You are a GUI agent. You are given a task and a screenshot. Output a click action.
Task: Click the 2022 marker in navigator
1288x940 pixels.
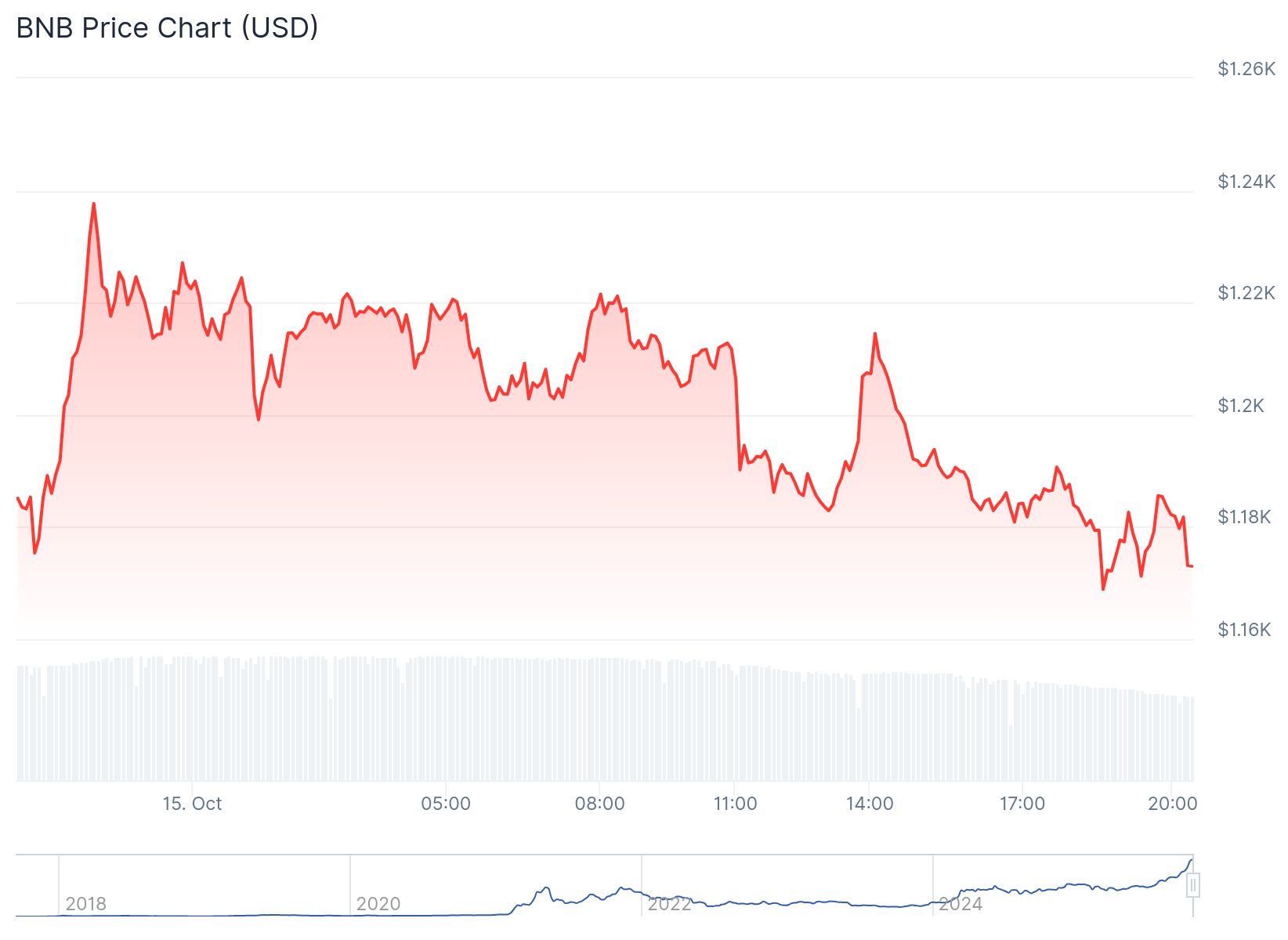pyautogui.click(x=669, y=904)
